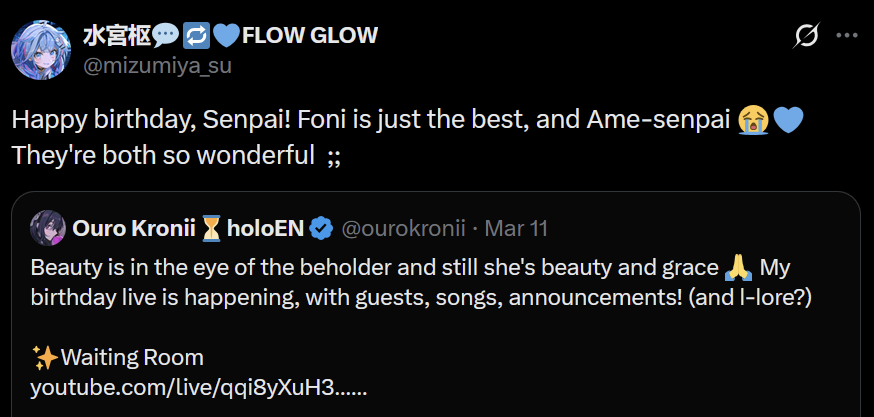Screen dimensions: 874x417
Task: Open the youtube.com/live waiting room link
Action: 198,388
